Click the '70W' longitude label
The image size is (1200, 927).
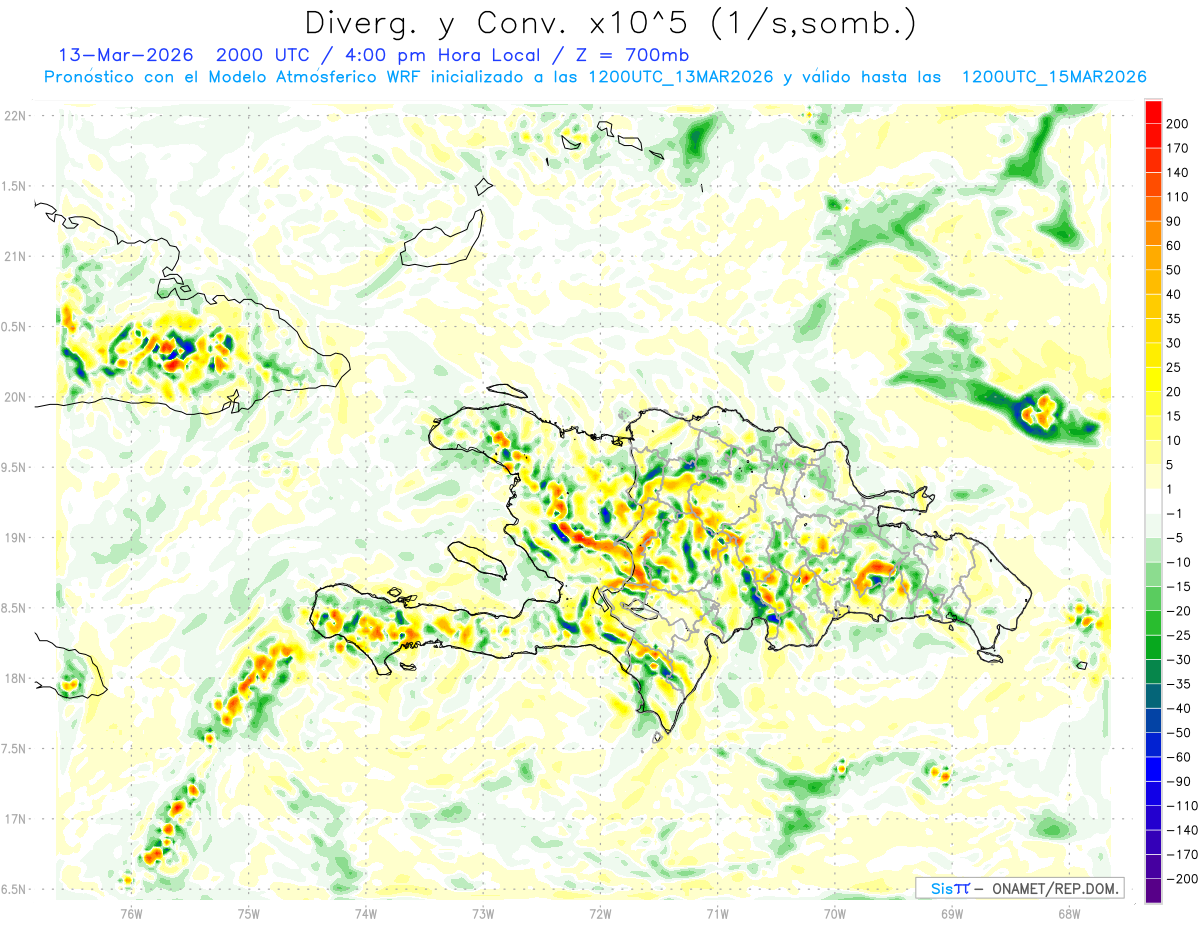(x=835, y=912)
